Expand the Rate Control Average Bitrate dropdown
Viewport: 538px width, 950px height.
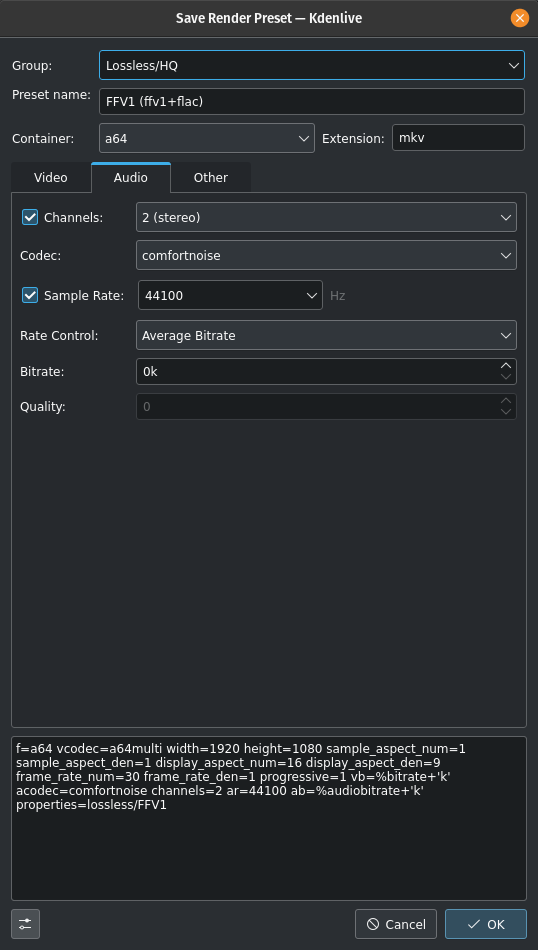[327, 335]
